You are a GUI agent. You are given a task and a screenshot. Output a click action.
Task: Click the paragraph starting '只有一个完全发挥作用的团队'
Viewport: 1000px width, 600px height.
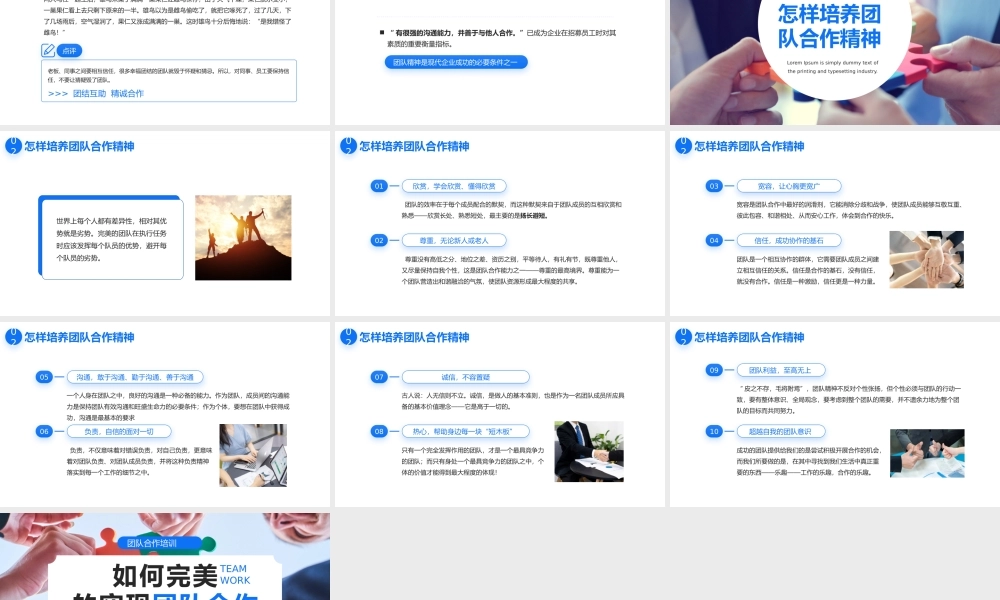point(473,461)
